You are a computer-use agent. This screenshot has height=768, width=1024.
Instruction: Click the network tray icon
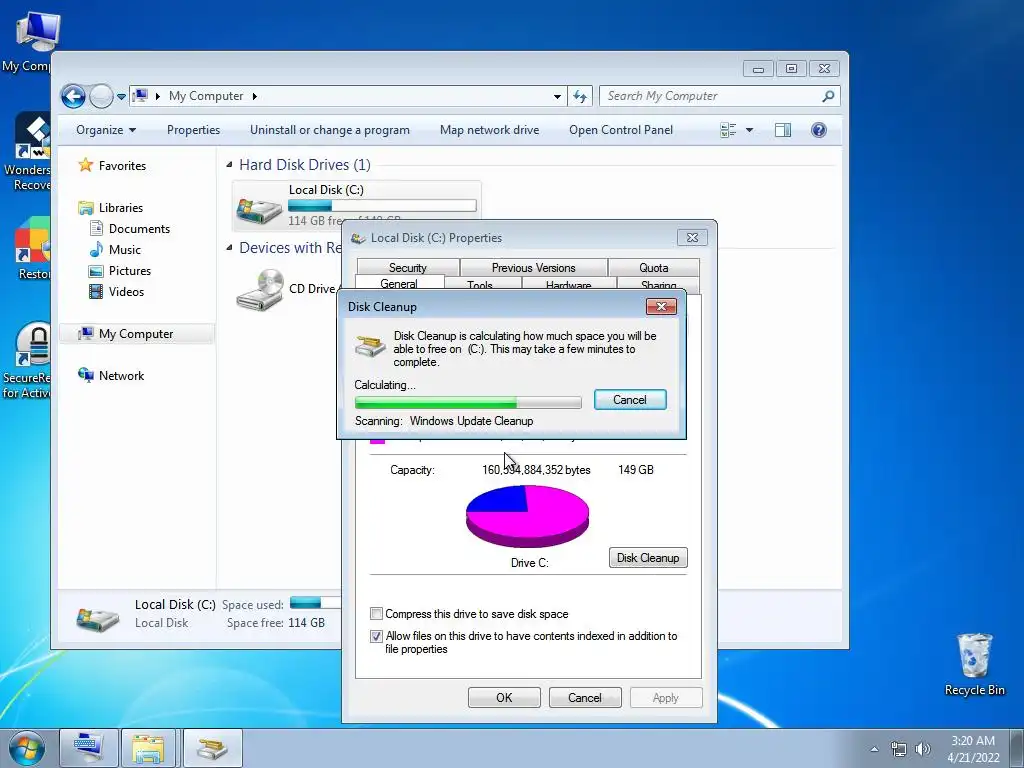(x=899, y=749)
